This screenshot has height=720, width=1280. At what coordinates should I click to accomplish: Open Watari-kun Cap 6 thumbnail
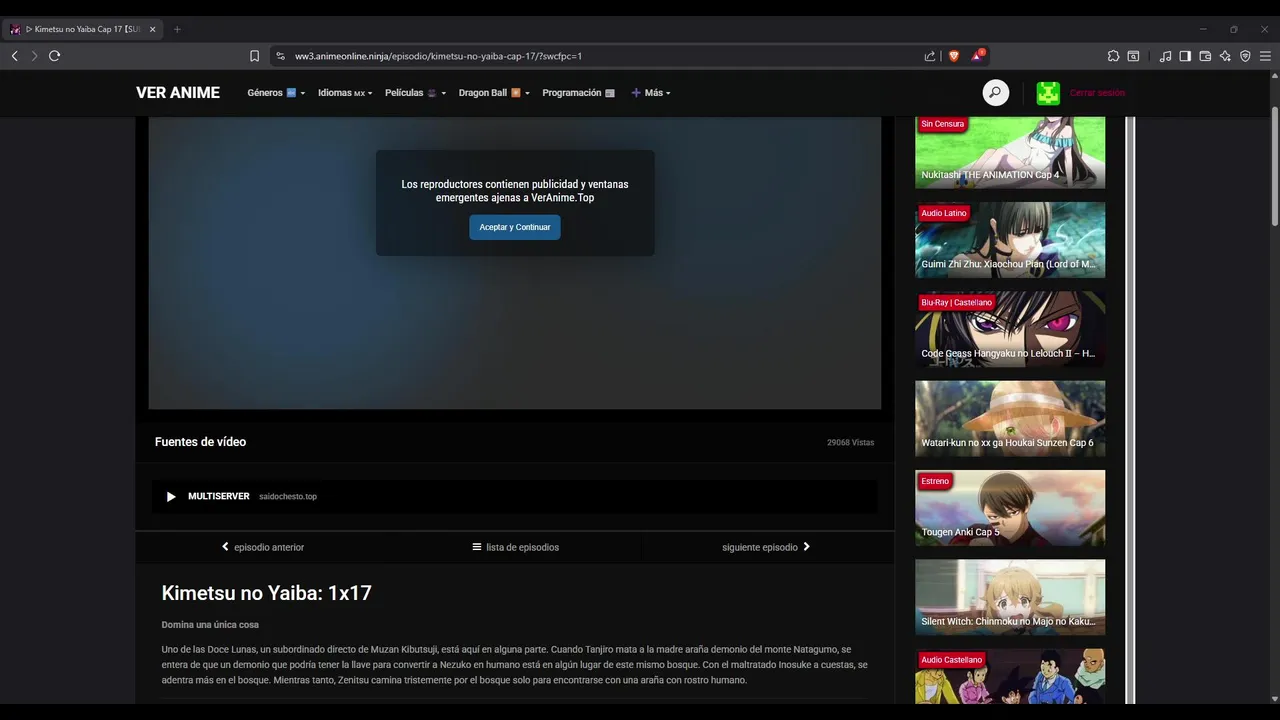pos(1010,418)
